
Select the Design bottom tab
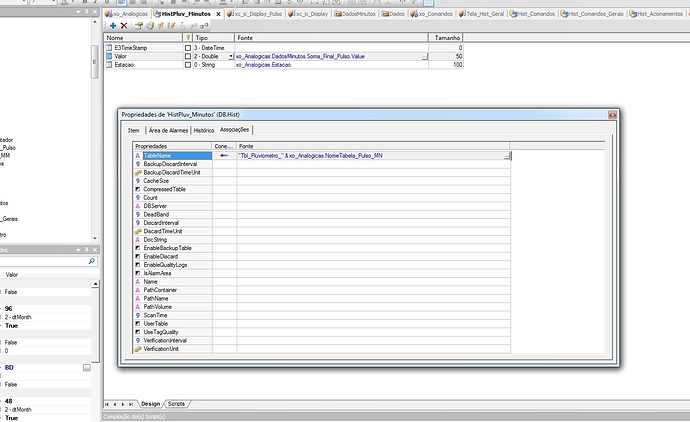point(150,404)
